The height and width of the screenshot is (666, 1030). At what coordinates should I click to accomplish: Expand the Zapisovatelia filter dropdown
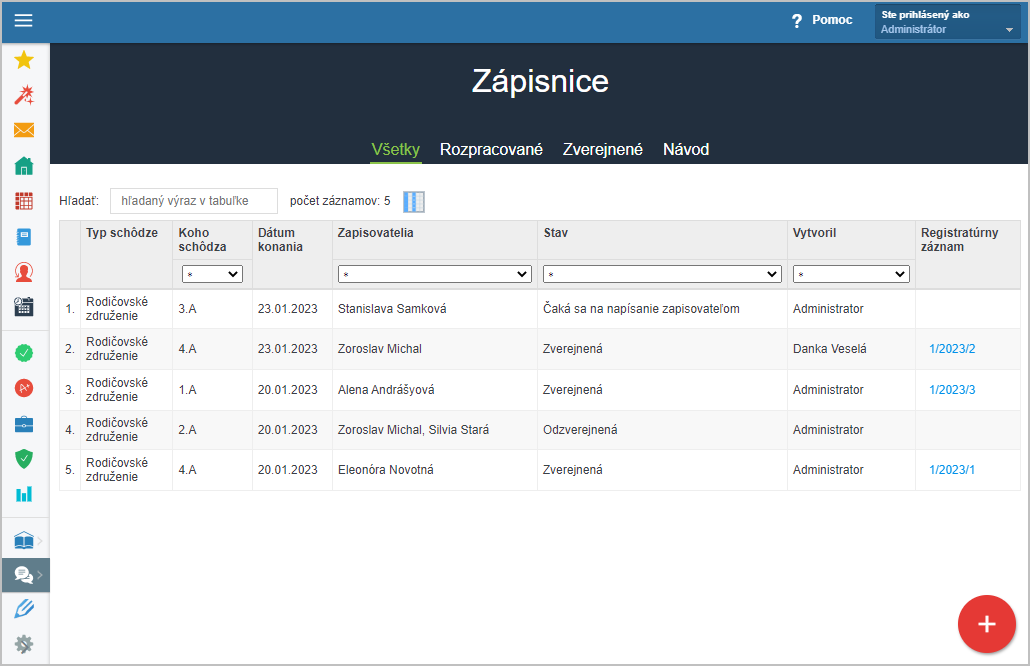pyautogui.click(x=435, y=274)
